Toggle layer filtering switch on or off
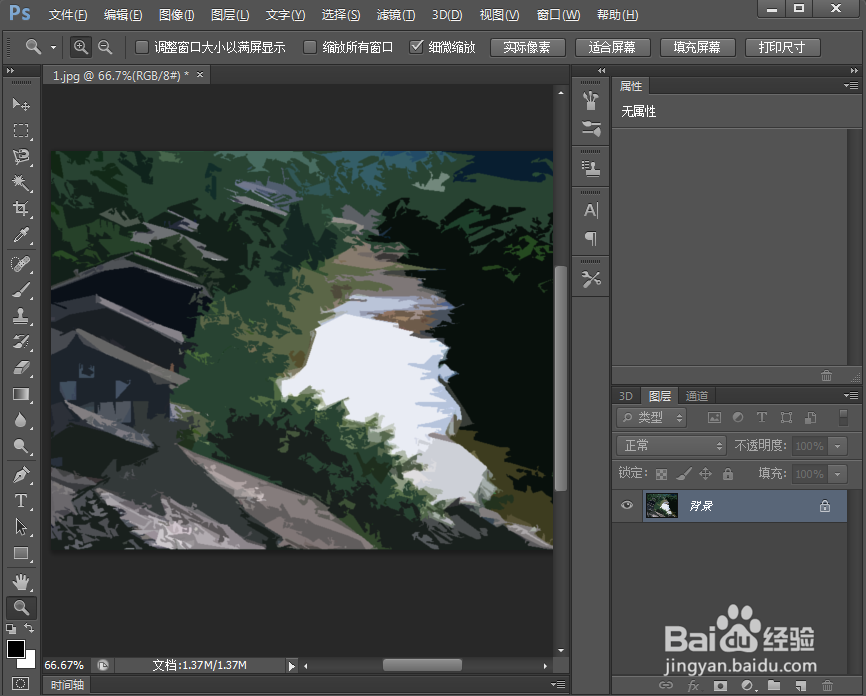Viewport: 866px width, 696px height. pyautogui.click(x=843, y=418)
